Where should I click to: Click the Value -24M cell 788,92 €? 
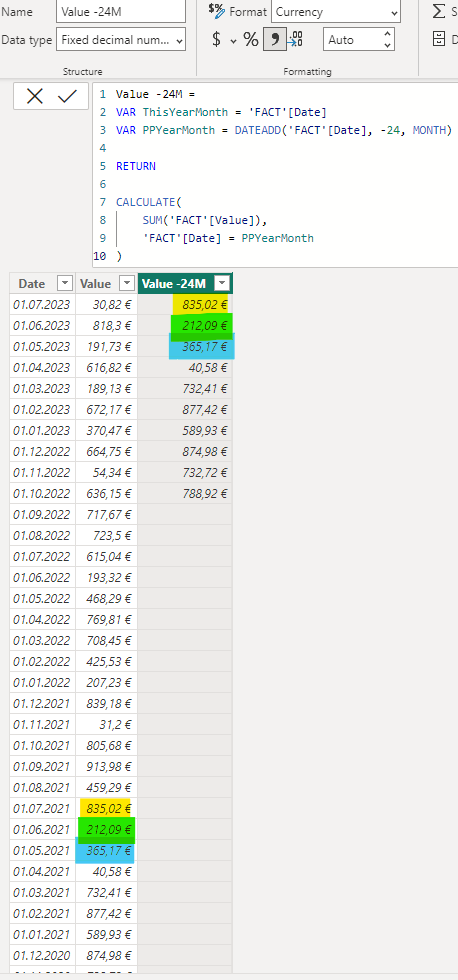pos(185,493)
